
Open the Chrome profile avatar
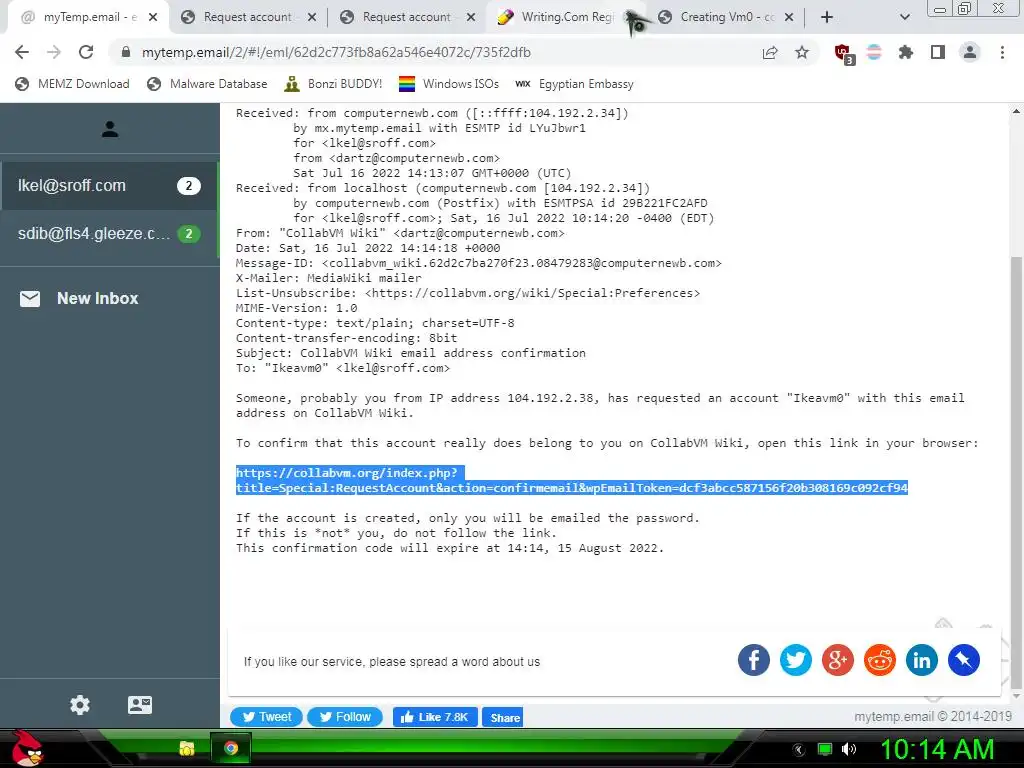(970, 52)
